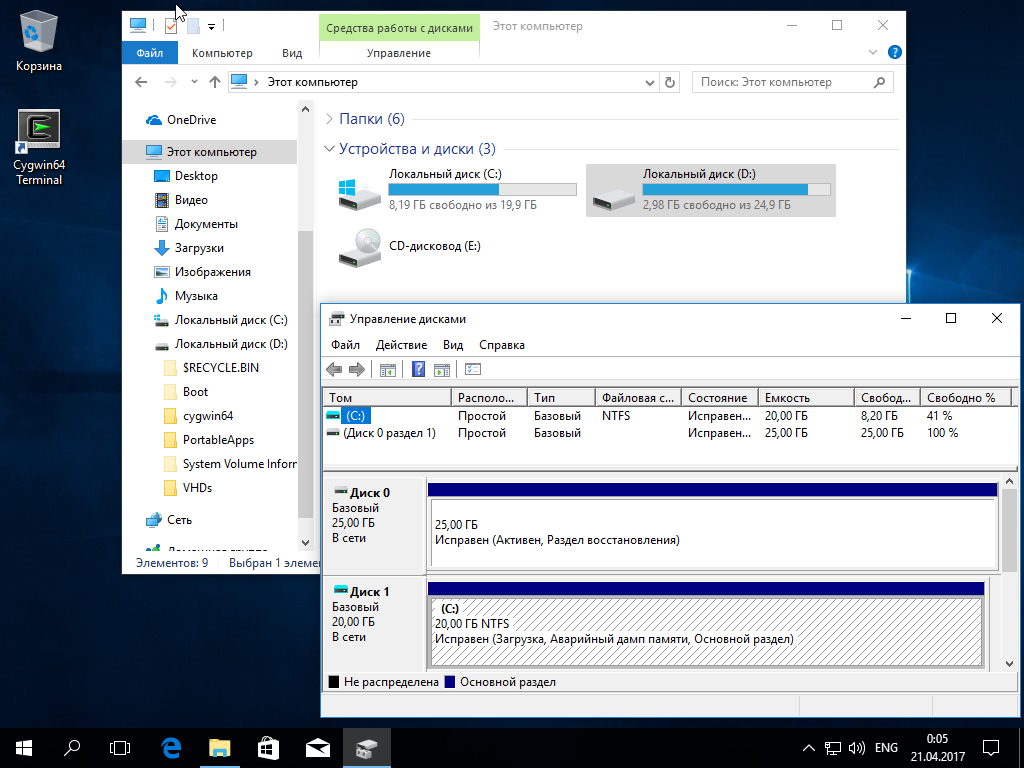
Task: Select Музыка in navigation pane
Action: [196, 296]
